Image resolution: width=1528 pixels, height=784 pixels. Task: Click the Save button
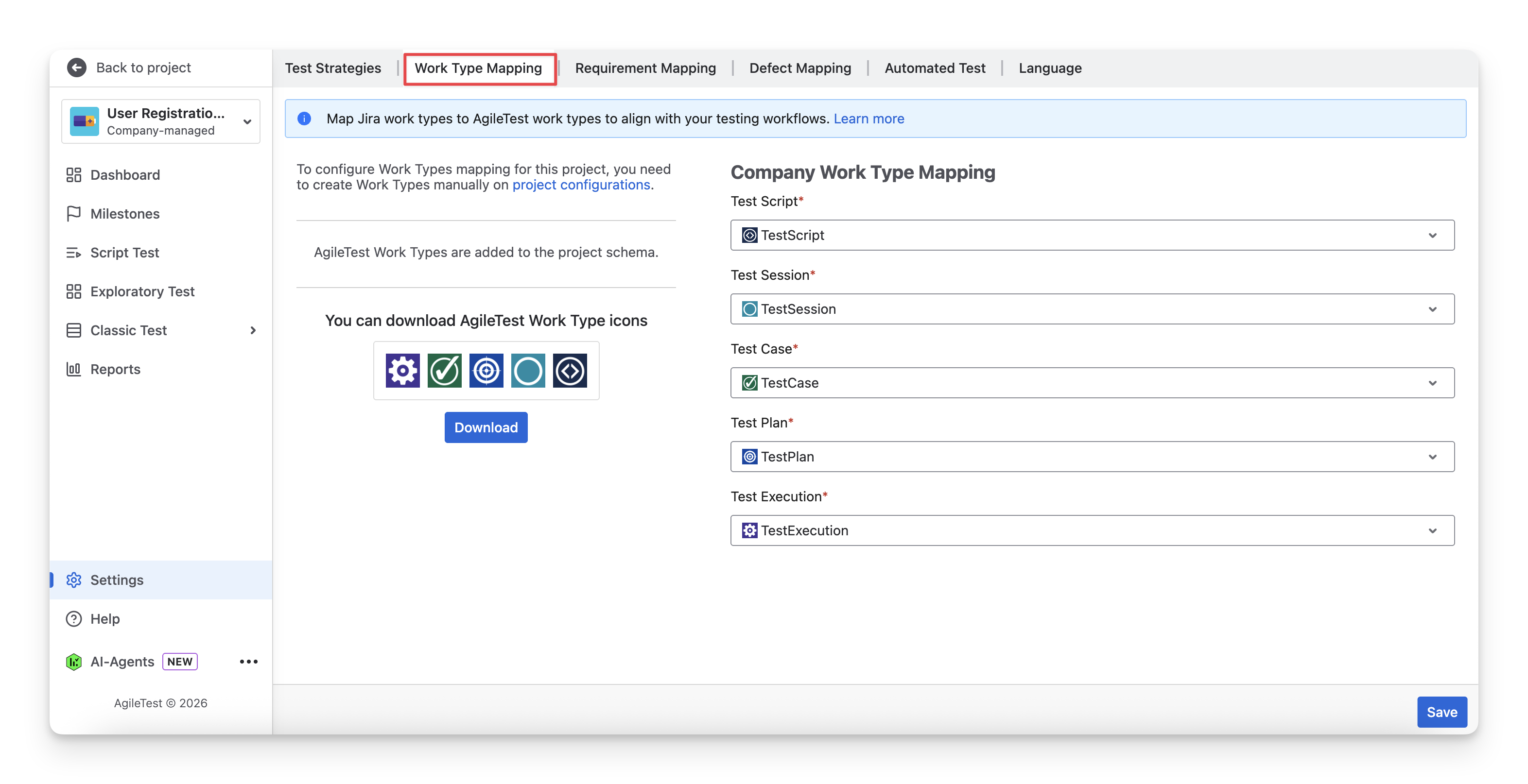(x=1441, y=712)
